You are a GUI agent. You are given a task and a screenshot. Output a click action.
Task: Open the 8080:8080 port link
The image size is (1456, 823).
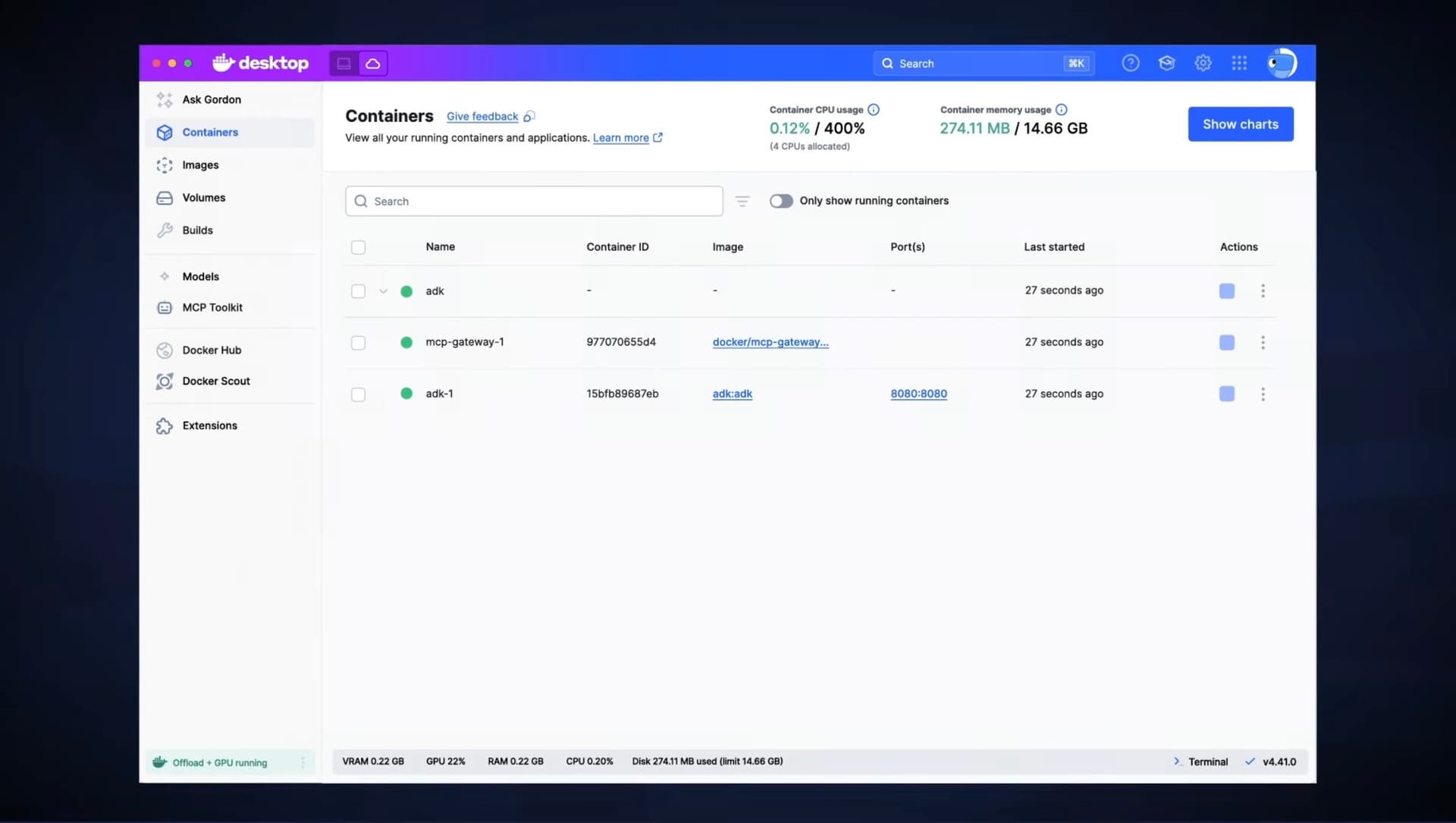[x=918, y=394]
